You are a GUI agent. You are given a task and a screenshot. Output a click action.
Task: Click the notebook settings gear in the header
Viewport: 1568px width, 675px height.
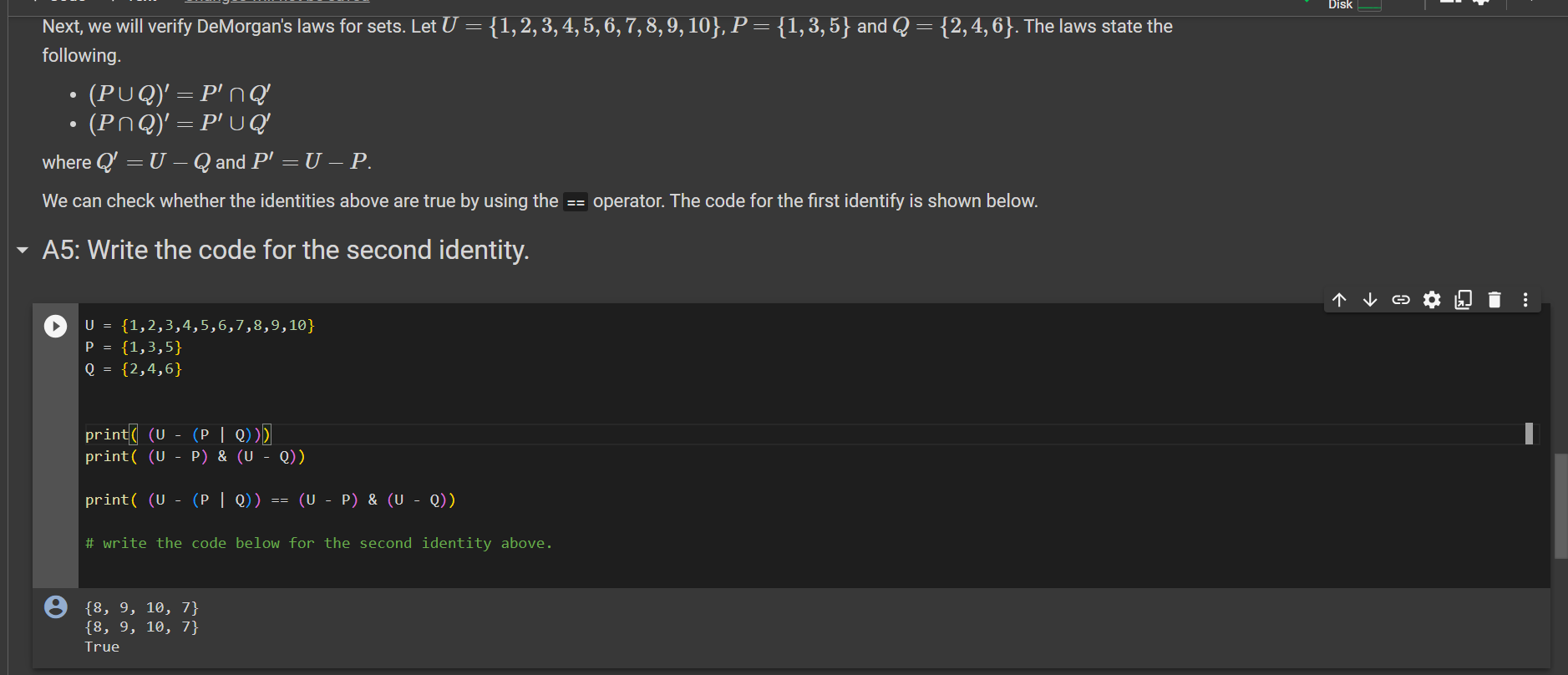coord(1480,3)
